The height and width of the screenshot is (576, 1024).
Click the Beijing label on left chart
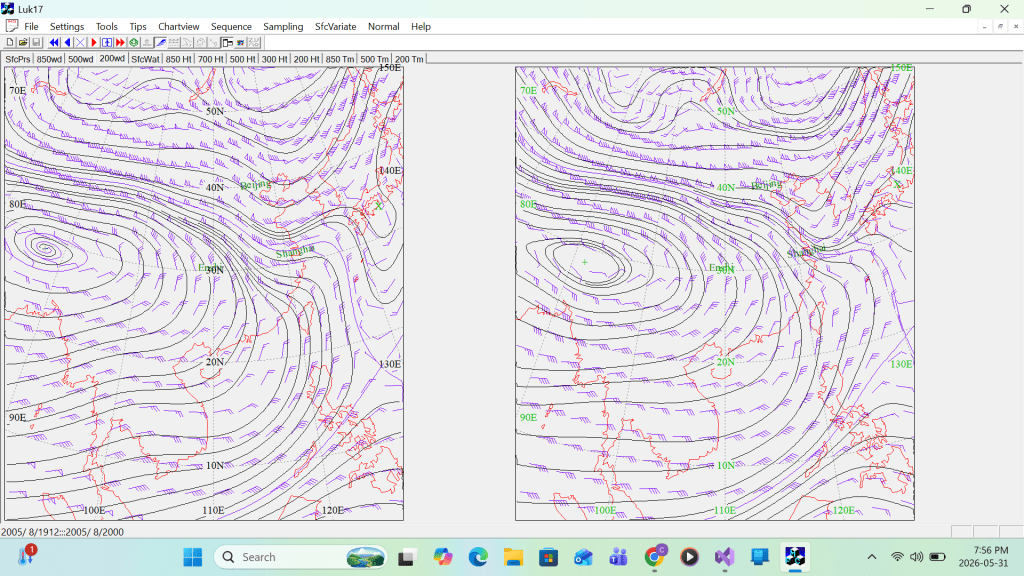(255, 185)
